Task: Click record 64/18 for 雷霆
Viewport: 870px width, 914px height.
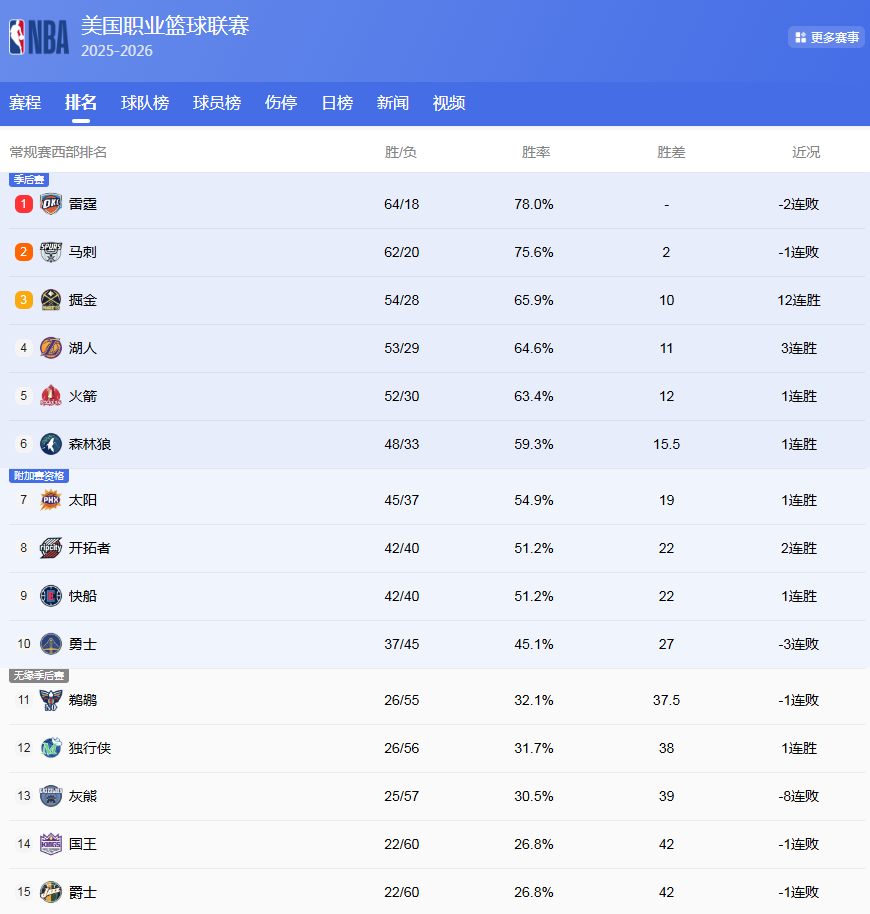Action: (x=401, y=204)
